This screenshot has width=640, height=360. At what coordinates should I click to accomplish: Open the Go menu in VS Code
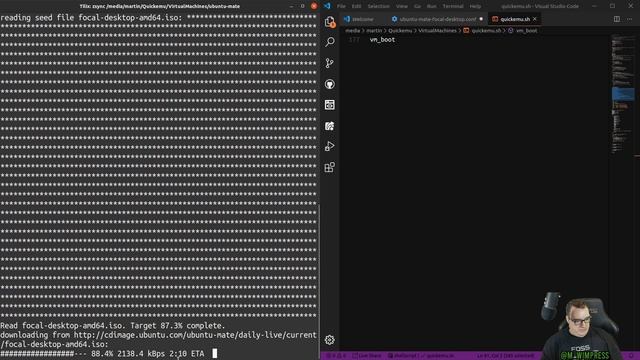[417, 6]
